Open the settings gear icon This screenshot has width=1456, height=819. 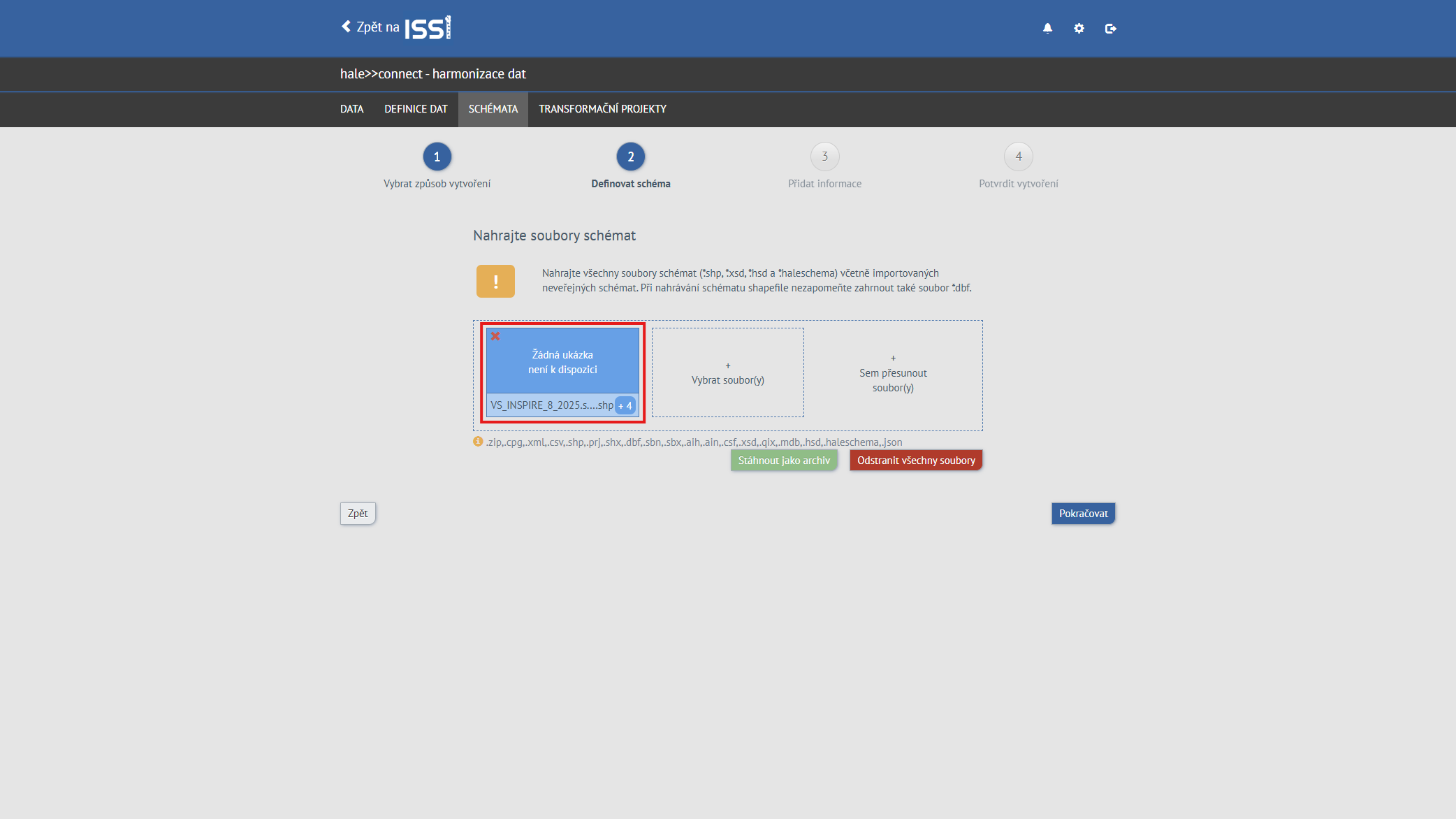point(1079,29)
